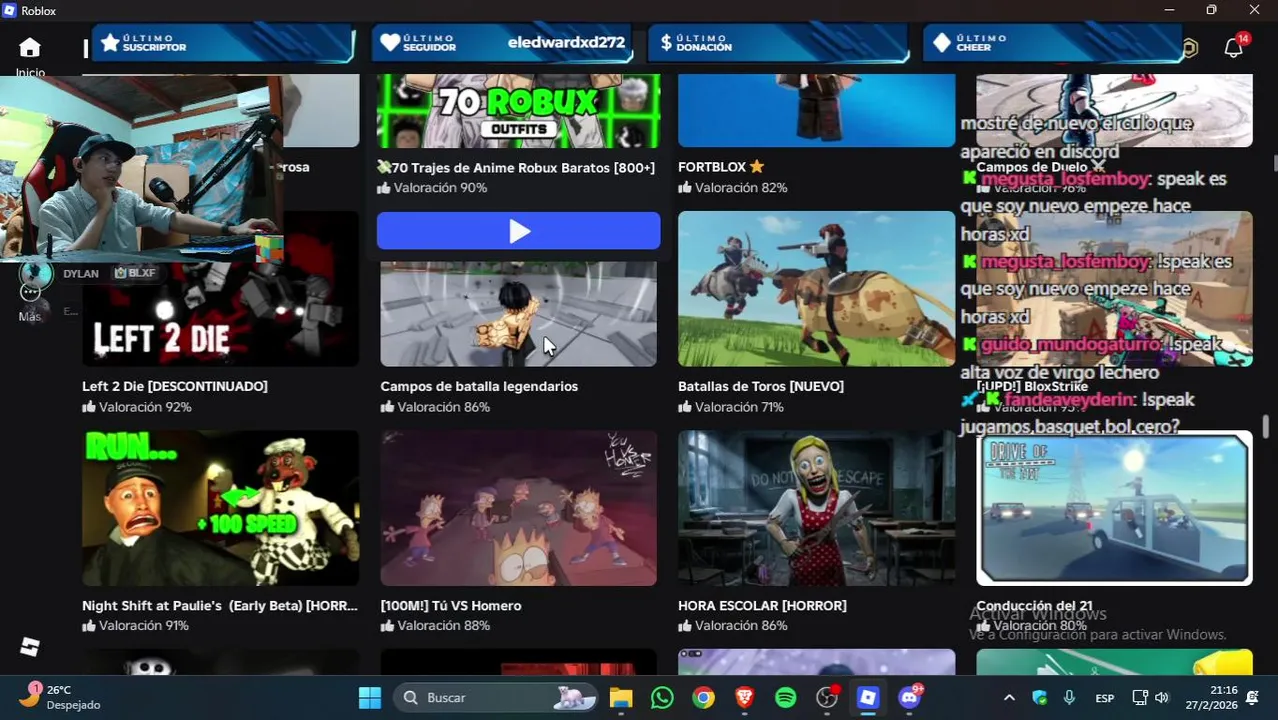Image resolution: width=1278 pixels, height=720 pixels.
Task: Click thumbs-up icon next to Valoración 91%
Action: [x=89, y=626]
